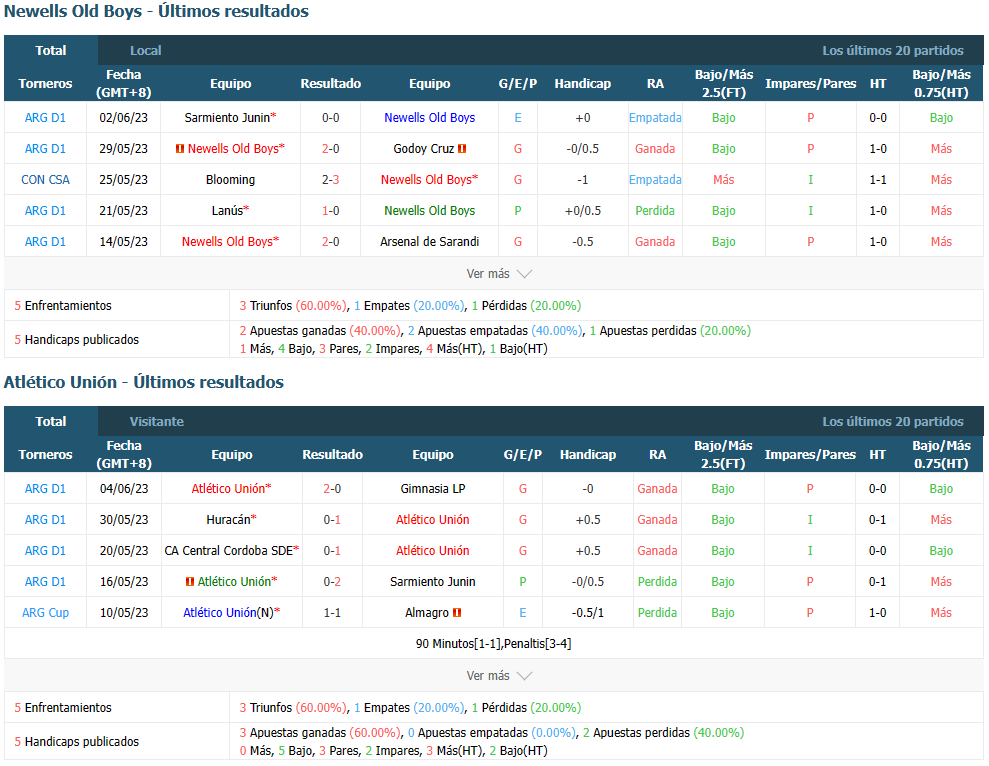Open the ARG D1 link for 02/06/23
The height and width of the screenshot is (766, 989).
[45, 118]
